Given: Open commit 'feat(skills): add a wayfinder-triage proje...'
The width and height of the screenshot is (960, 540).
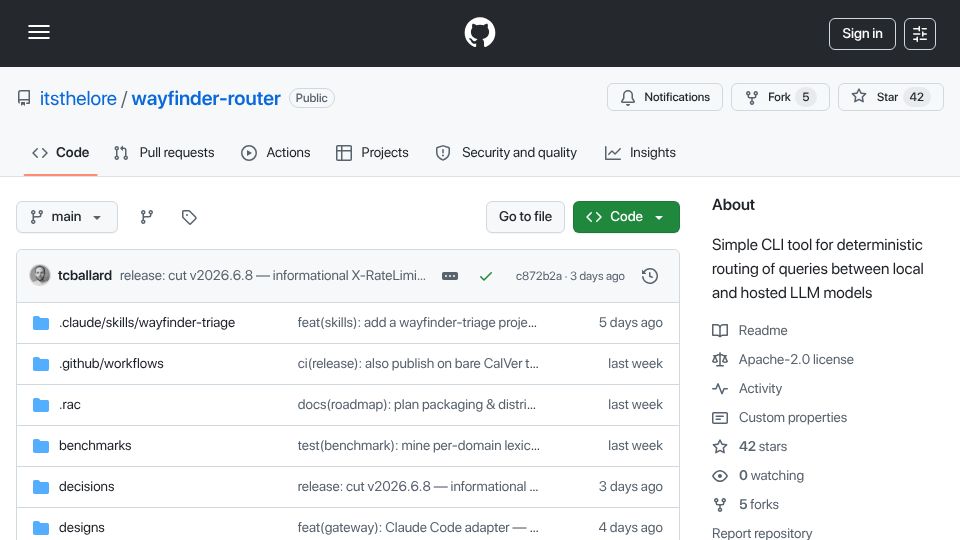Looking at the screenshot, I should coord(417,323).
